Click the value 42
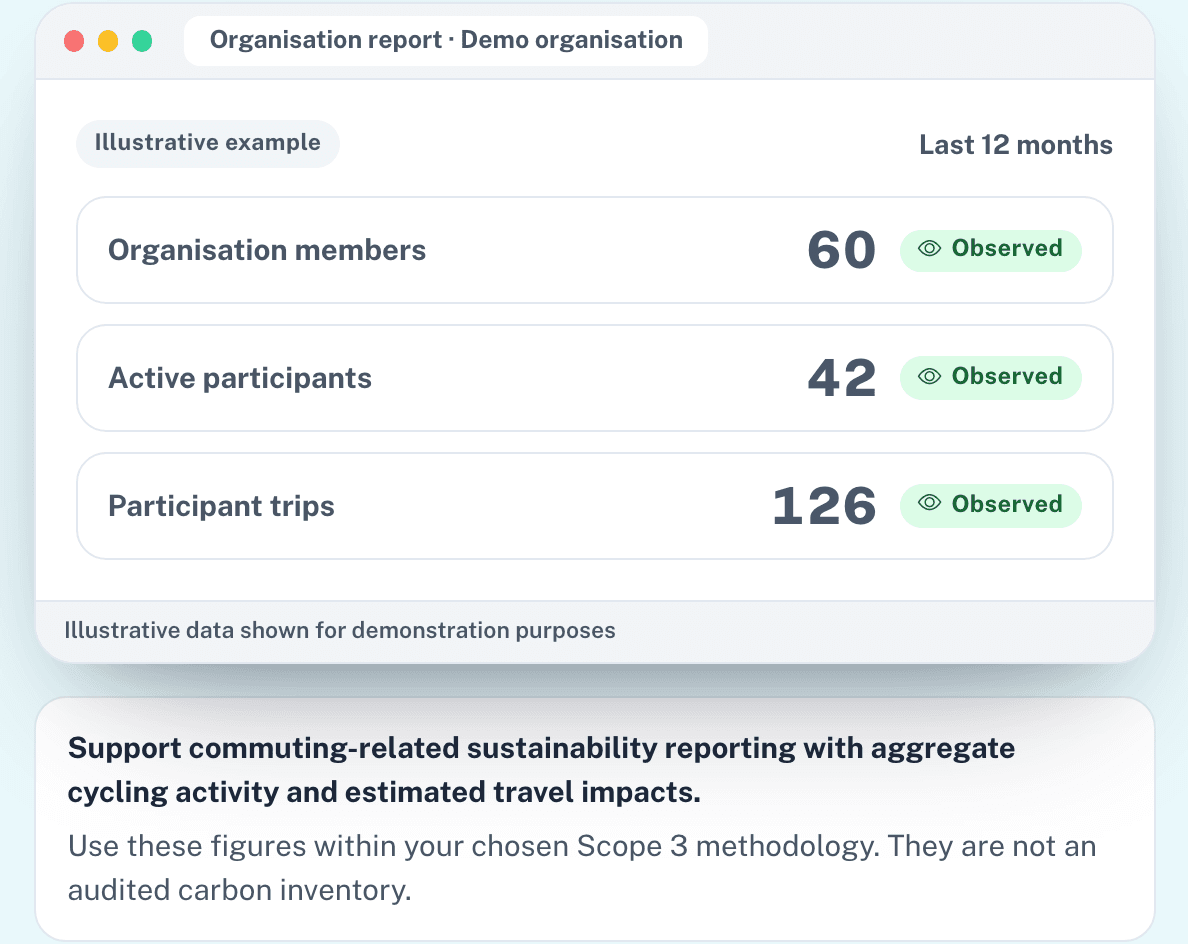The width and height of the screenshot is (1188, 944). [x=841, y=378]
